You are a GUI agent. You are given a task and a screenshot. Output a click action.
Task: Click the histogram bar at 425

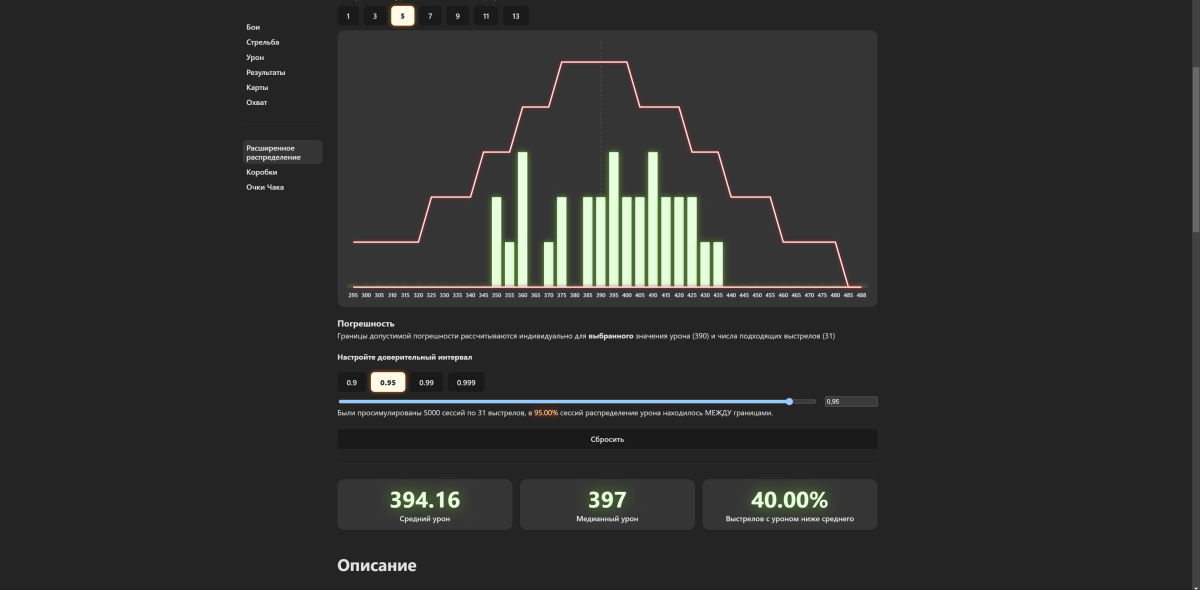pos(692,241)
